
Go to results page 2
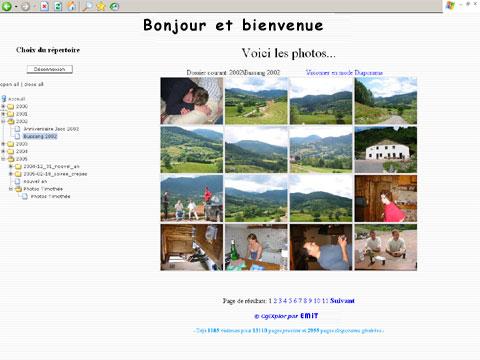275,301
